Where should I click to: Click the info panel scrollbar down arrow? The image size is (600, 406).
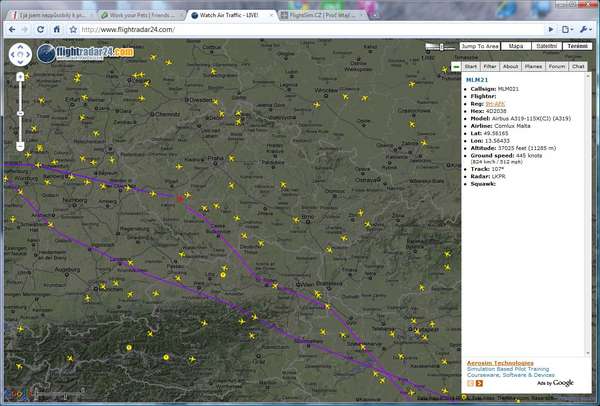pyautogui.click(x=588, y=353)
